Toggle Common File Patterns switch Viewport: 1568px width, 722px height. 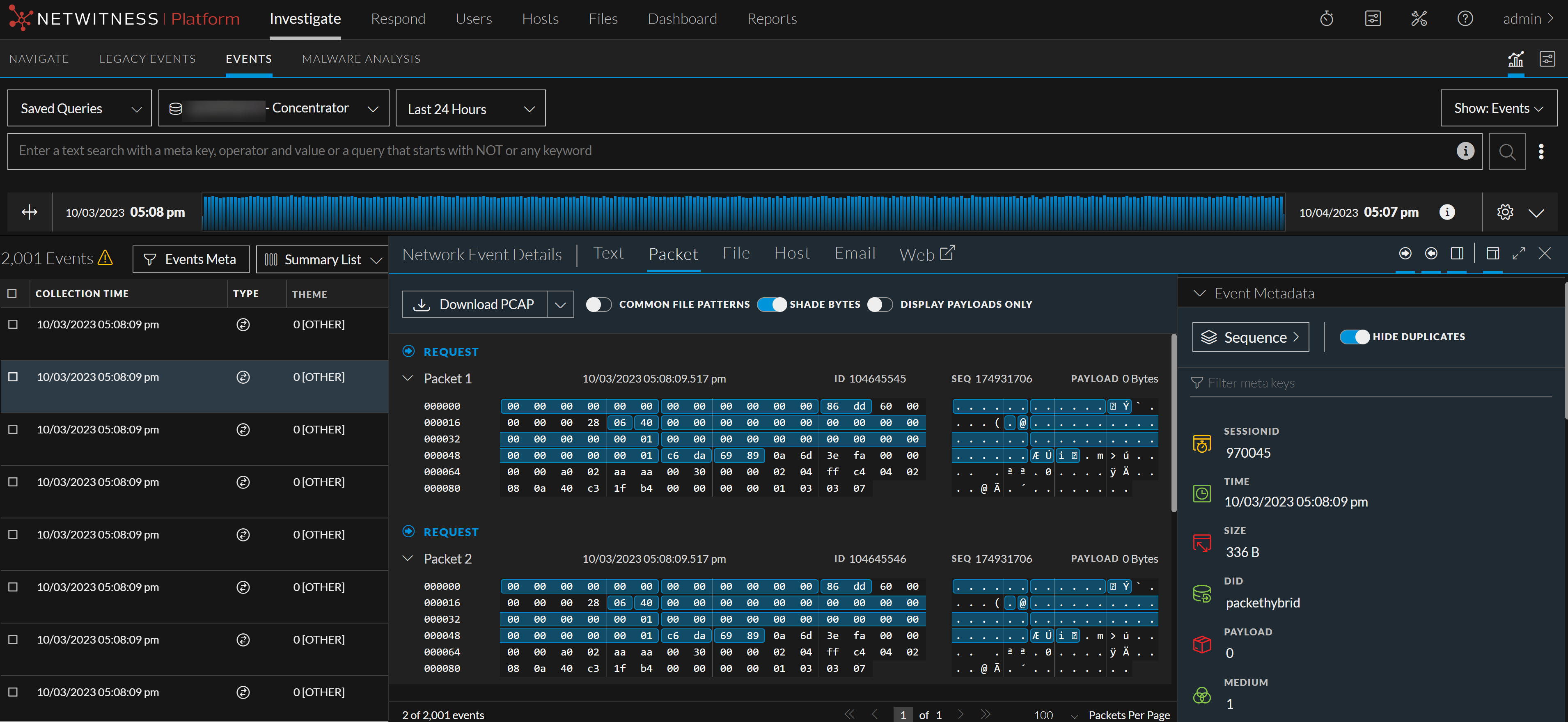598,305
